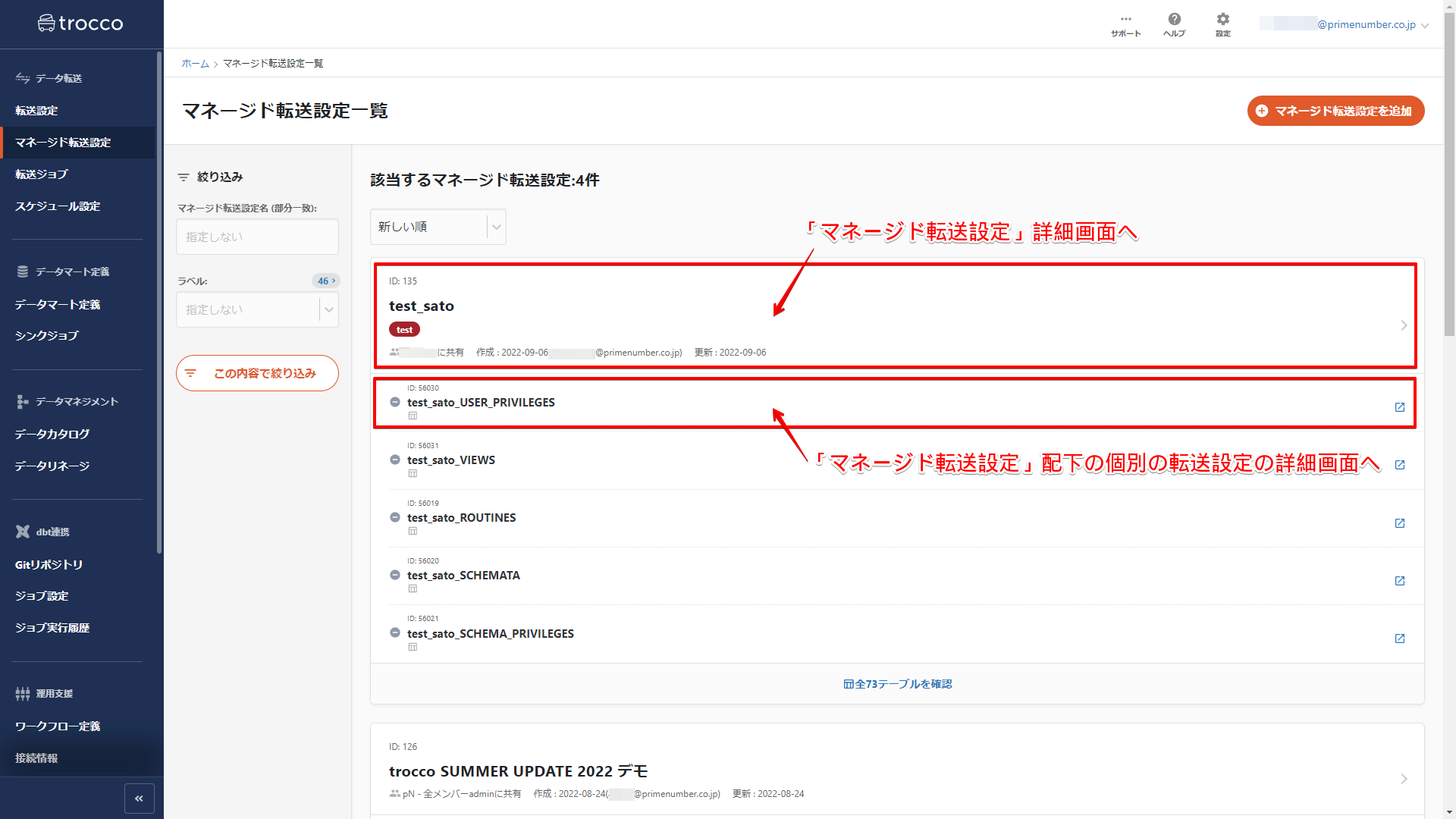
Task: Open スケジュール設定 in sidebar
Action: tap(58, 206)
